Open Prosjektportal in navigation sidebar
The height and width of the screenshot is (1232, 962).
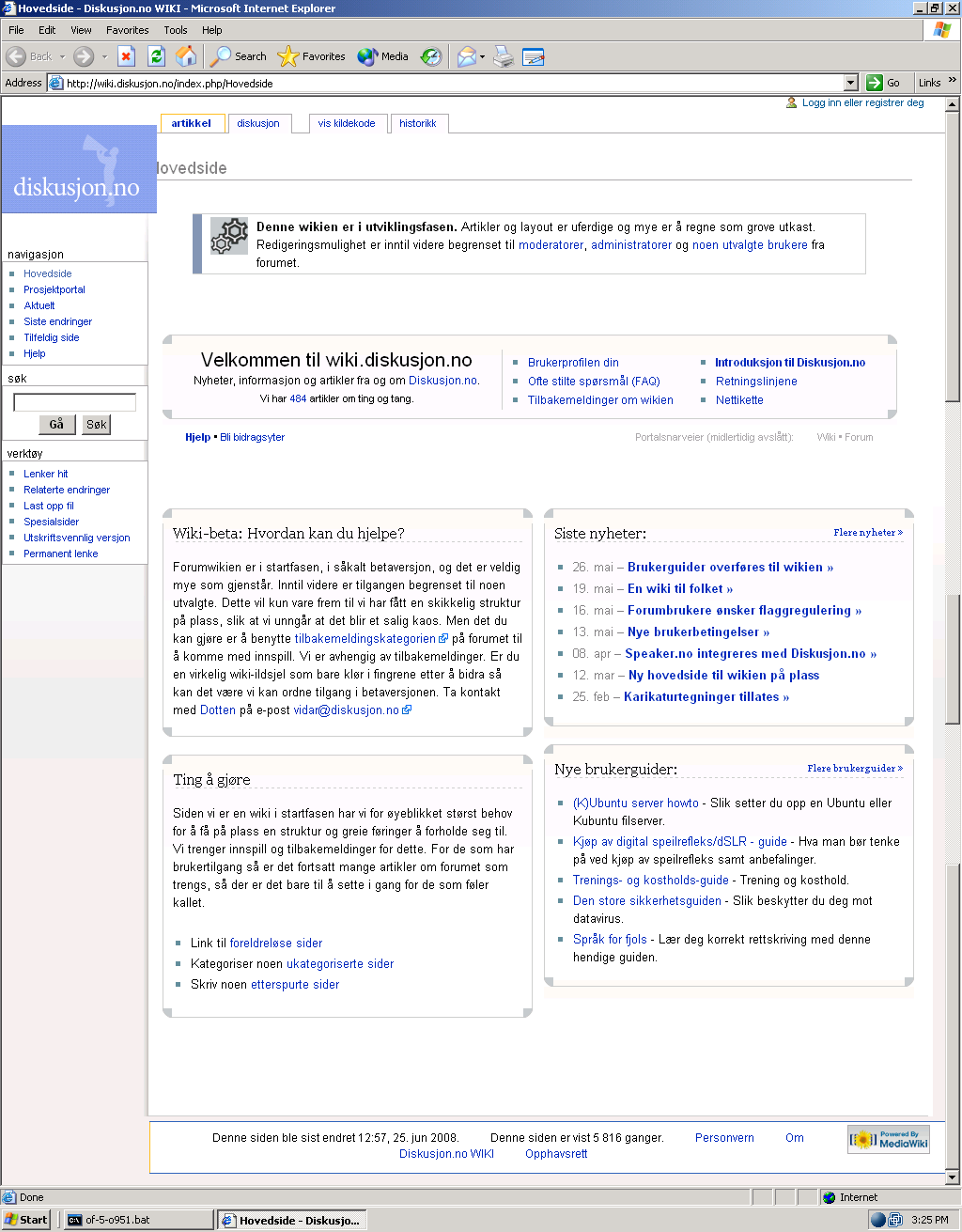click(54, 289)
